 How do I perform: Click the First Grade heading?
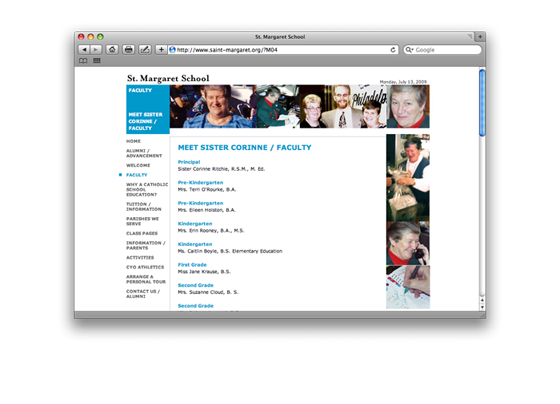tap(192, 265)
